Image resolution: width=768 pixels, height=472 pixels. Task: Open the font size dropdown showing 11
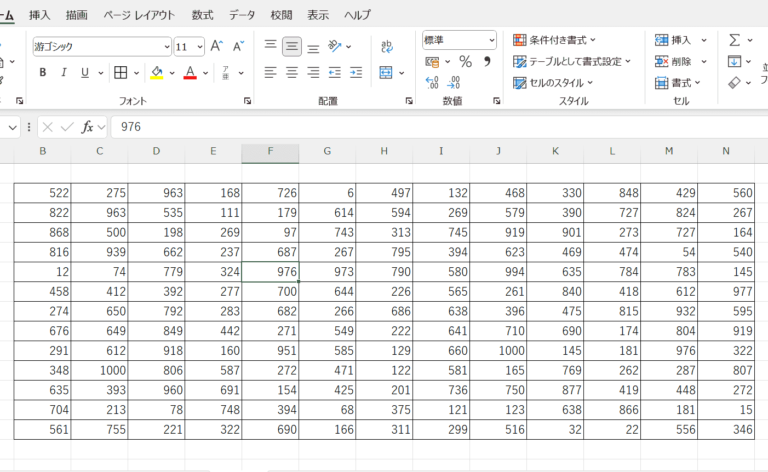[199, 47]
